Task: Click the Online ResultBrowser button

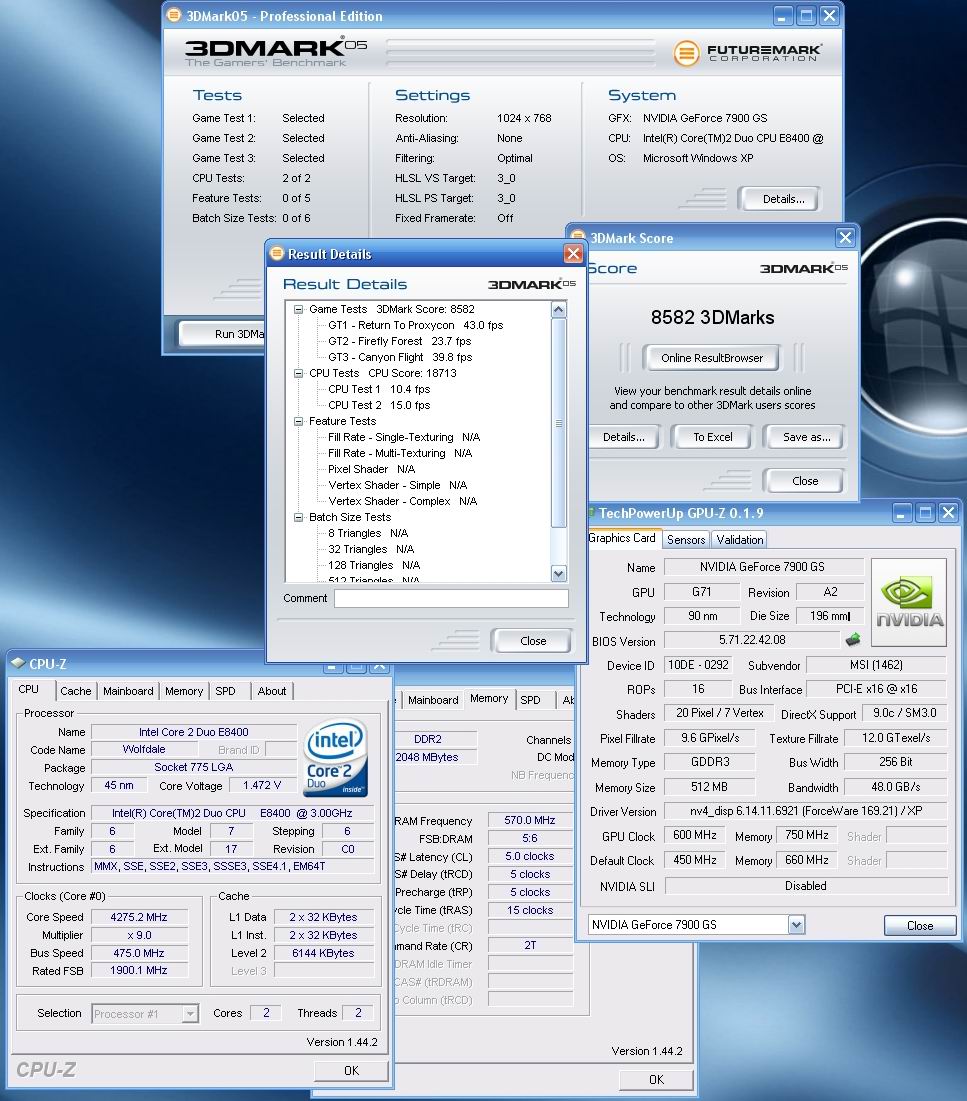Action: (x=711, y=358)
